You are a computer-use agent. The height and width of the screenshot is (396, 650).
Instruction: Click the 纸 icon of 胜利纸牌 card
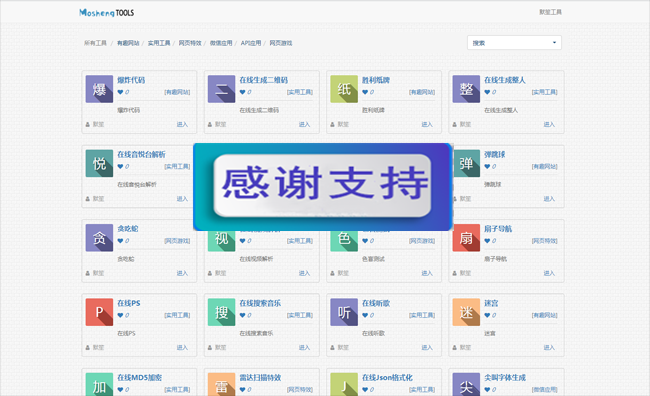pyautogui.click(x=344, y=89)
